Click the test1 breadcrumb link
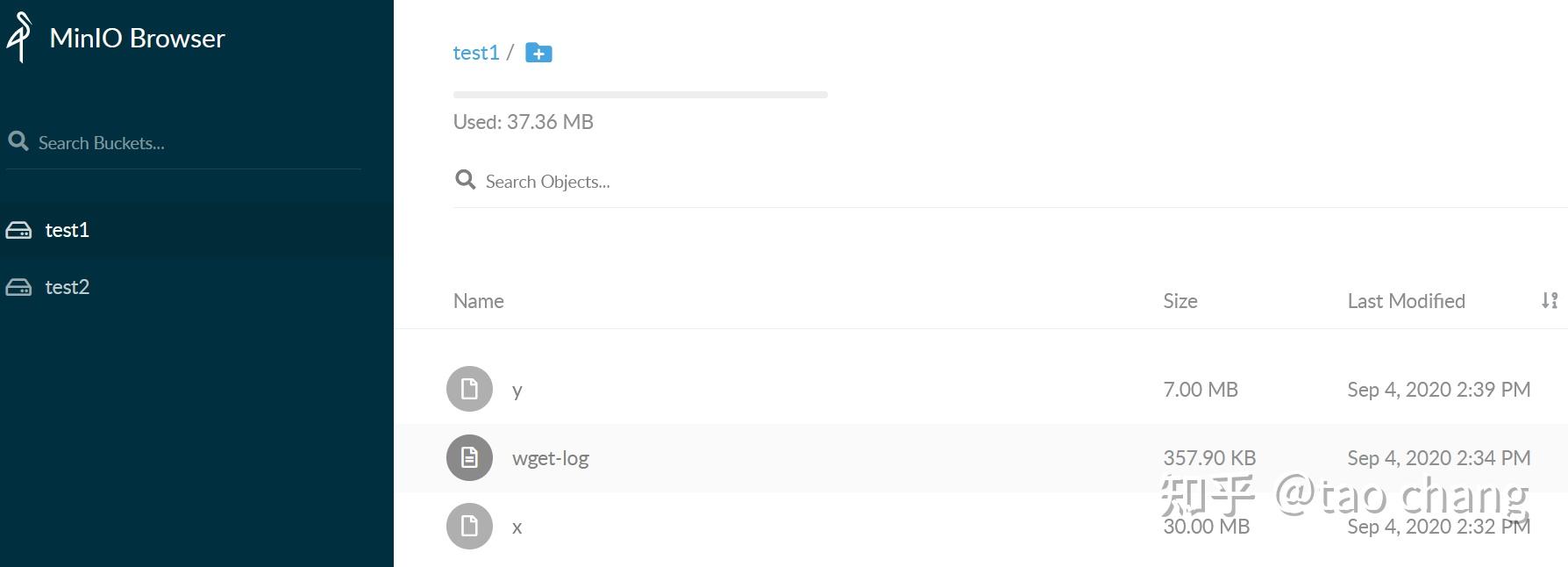This screenshot has height=567, width=1568. point(475,53)
